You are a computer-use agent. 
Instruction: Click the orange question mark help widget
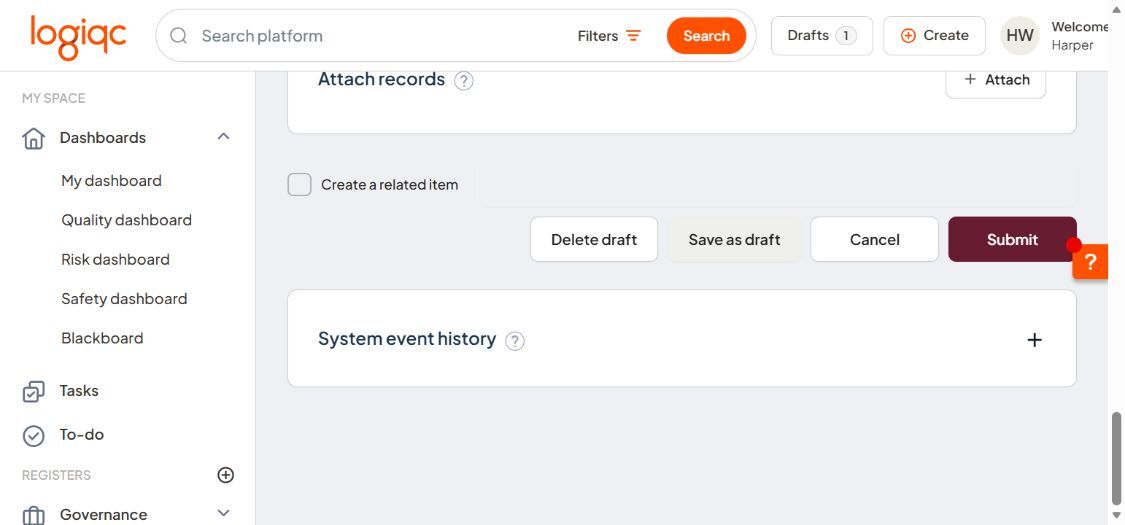(x=1090, y=262)
